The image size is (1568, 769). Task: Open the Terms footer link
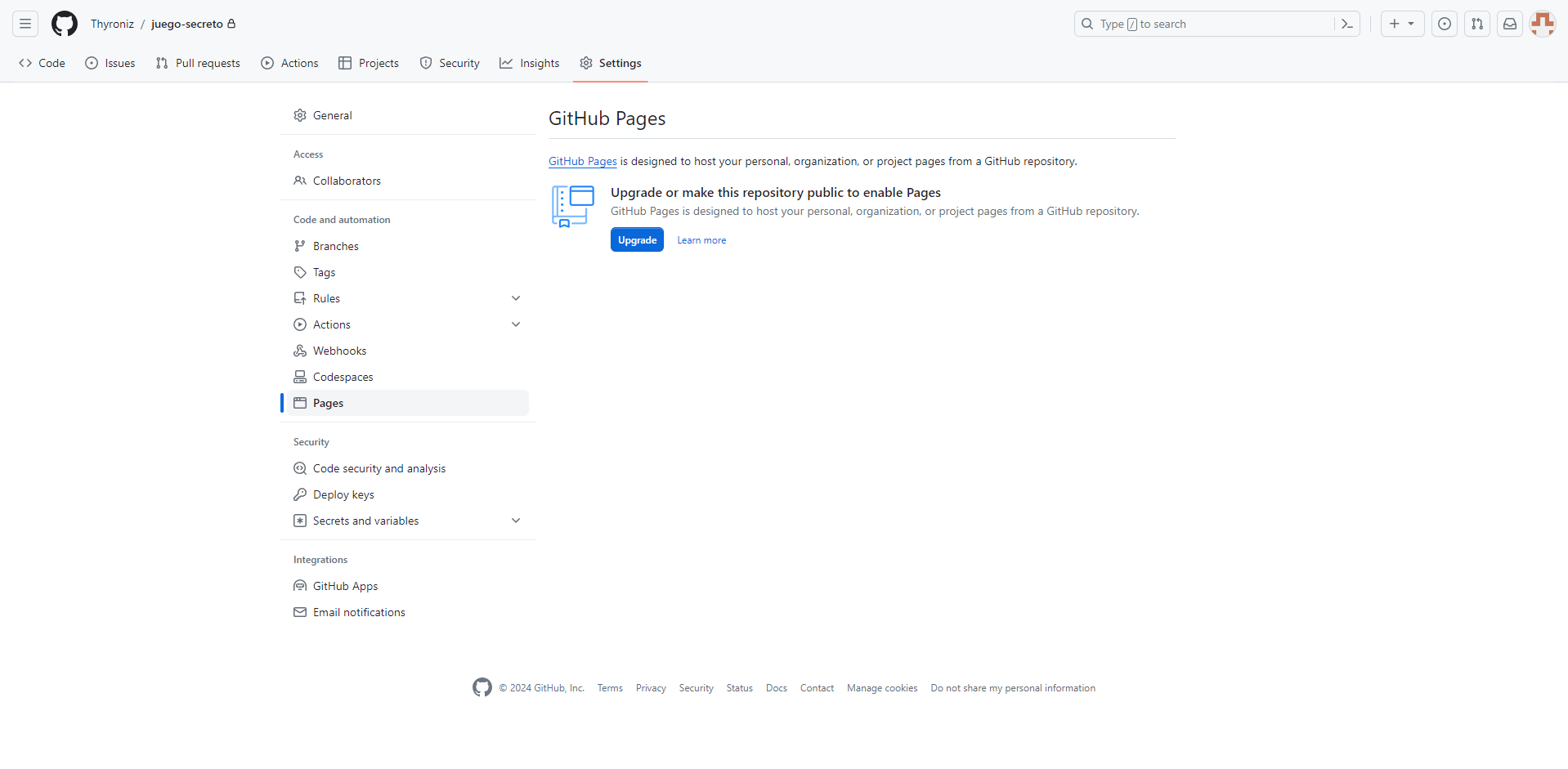click(610, 688)
